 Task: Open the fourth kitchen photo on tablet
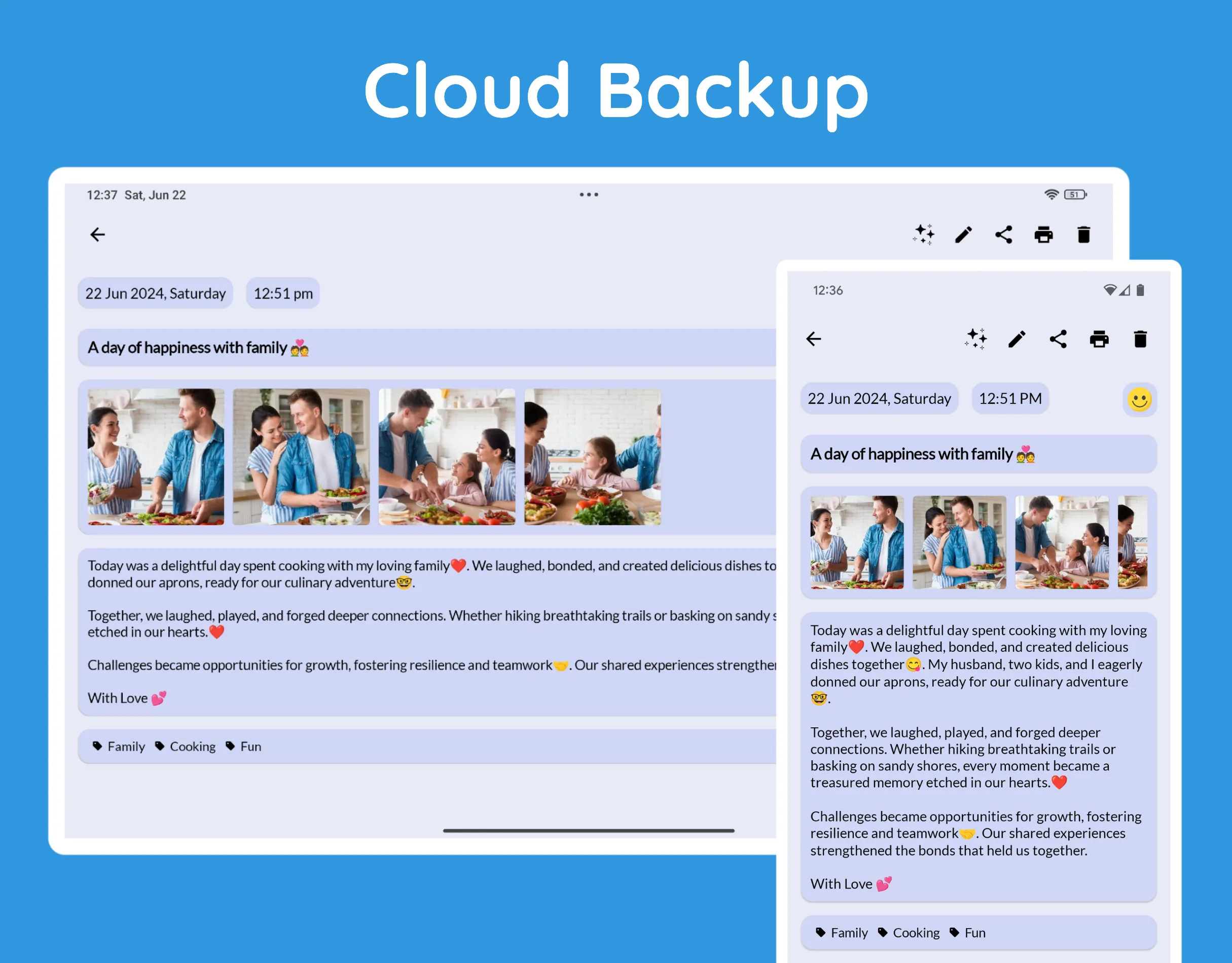pos(592,457)
